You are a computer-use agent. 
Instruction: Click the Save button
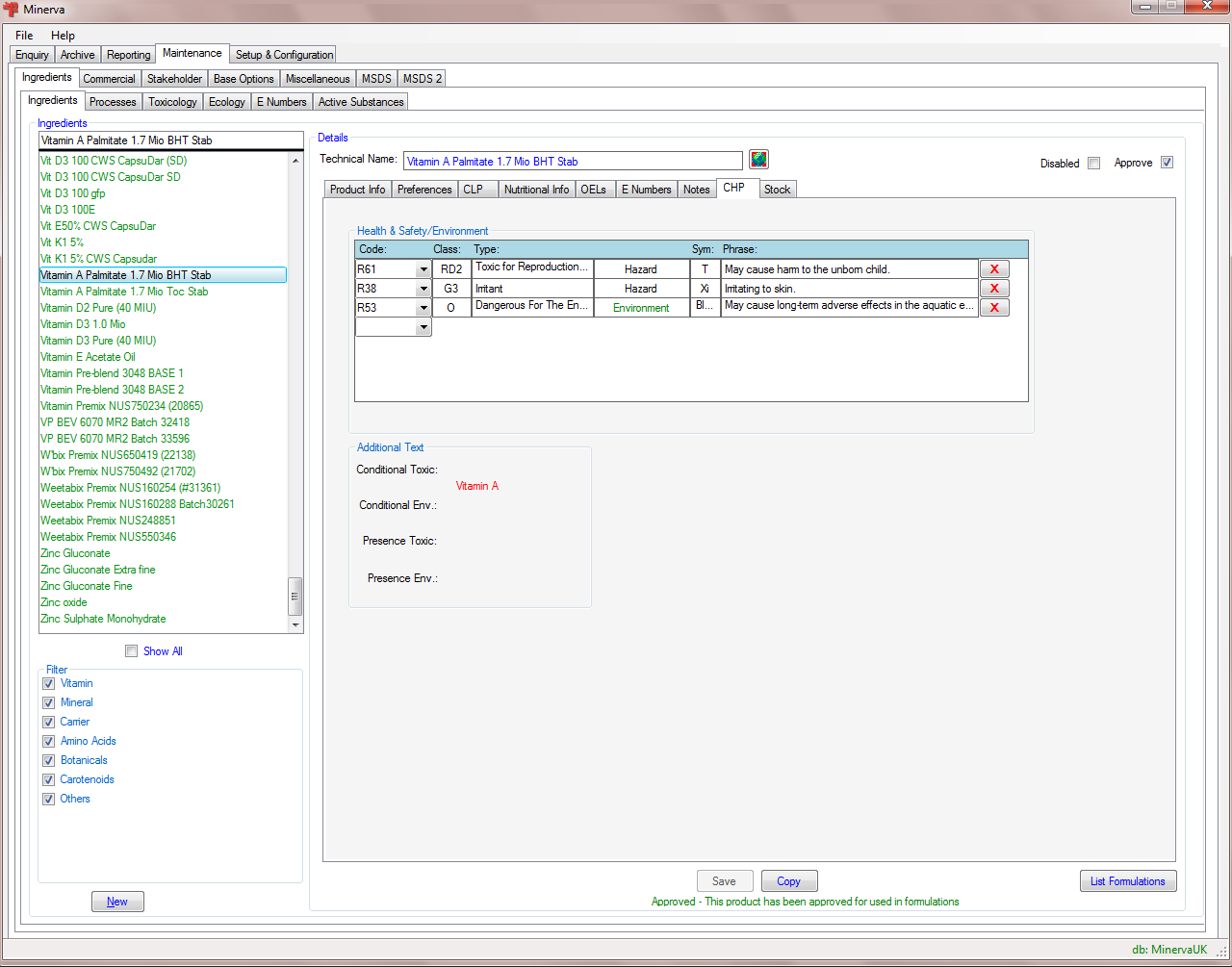point(725,881)
